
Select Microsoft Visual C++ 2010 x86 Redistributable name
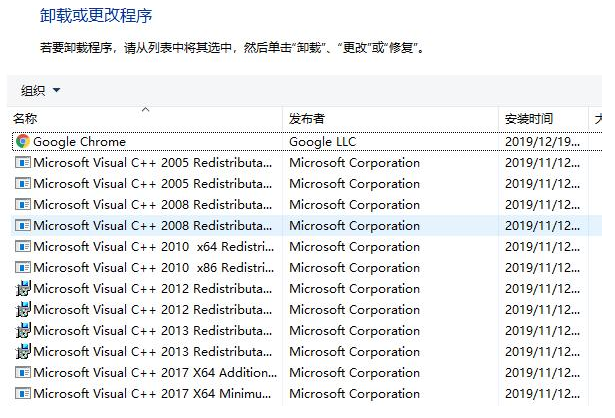click(152, 268)
